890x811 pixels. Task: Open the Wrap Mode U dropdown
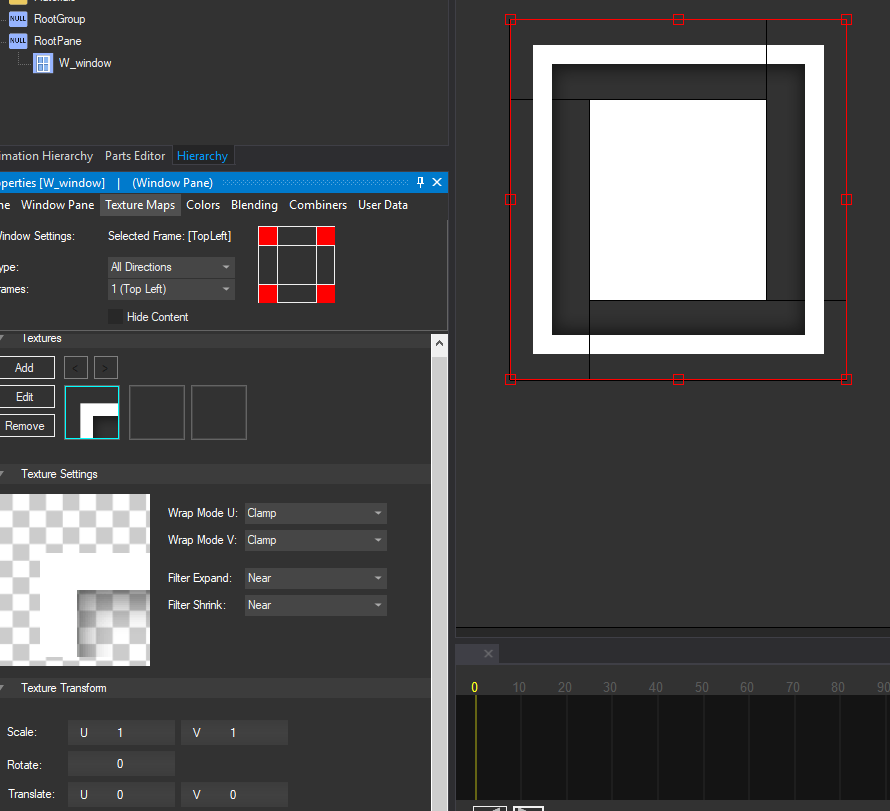point(316,513)
